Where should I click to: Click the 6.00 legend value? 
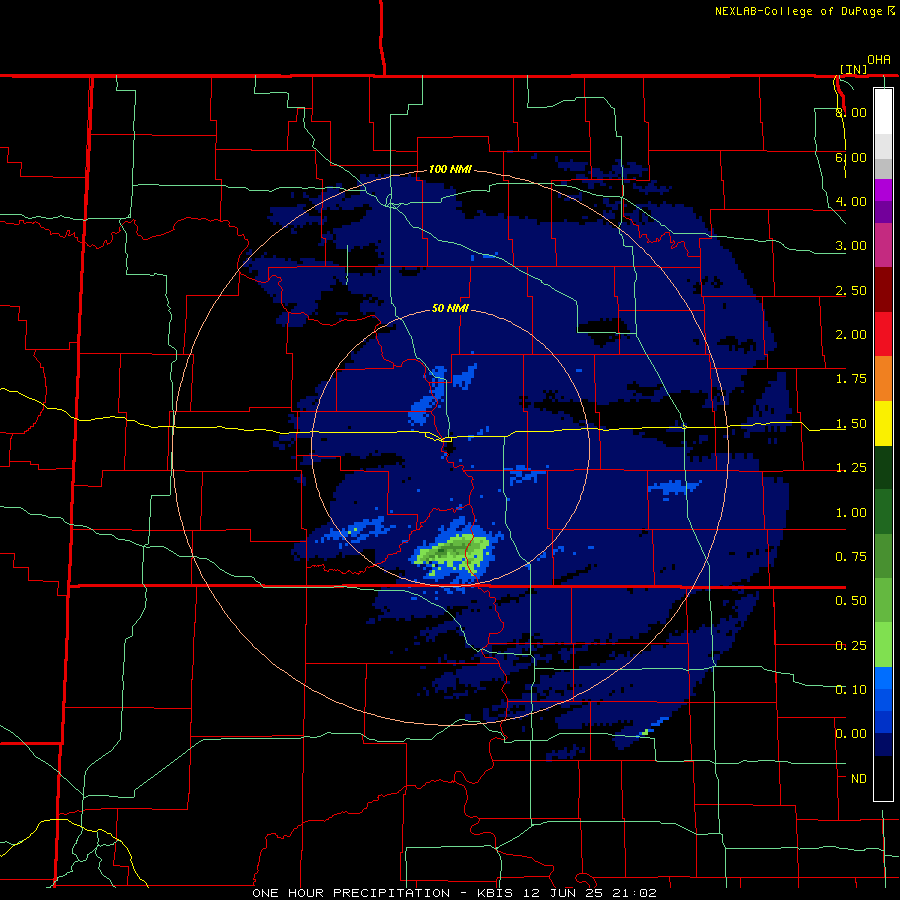click(851, 157)
